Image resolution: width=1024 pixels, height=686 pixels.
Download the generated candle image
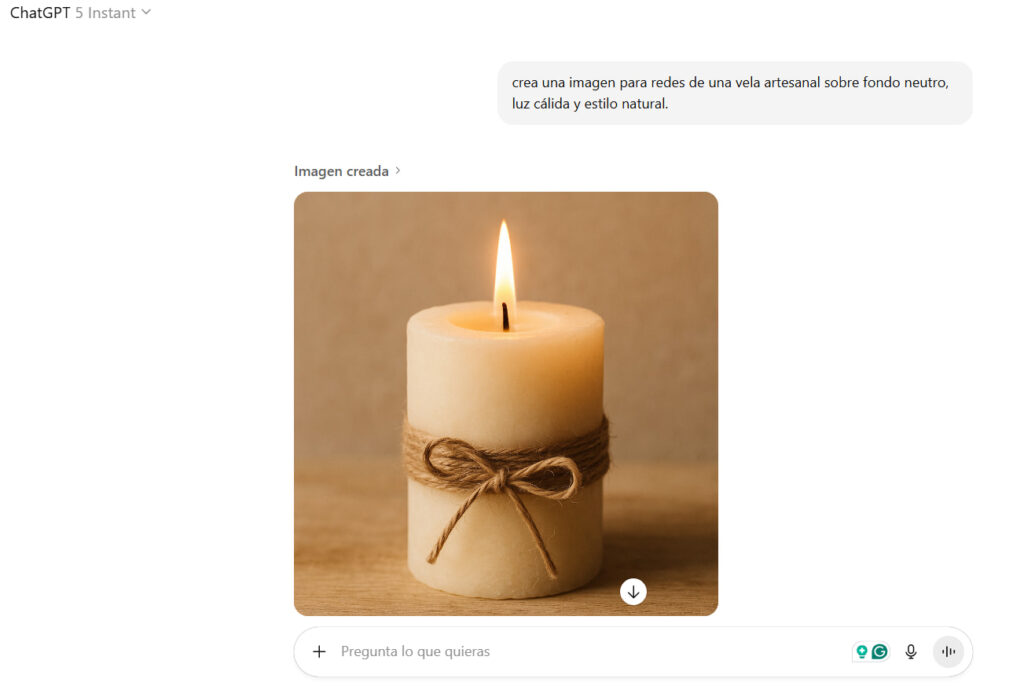(x=633, y=592)
